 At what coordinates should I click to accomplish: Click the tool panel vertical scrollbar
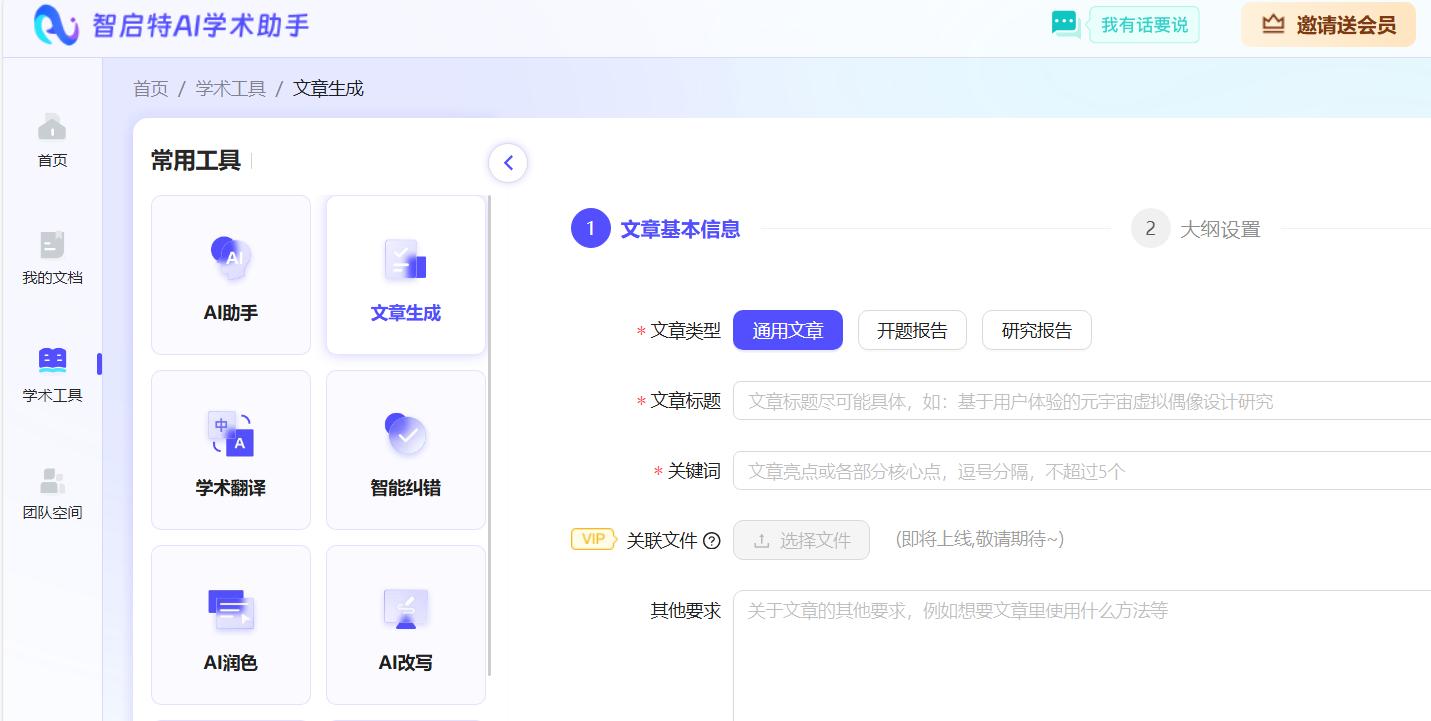click(x=489, y=435)
